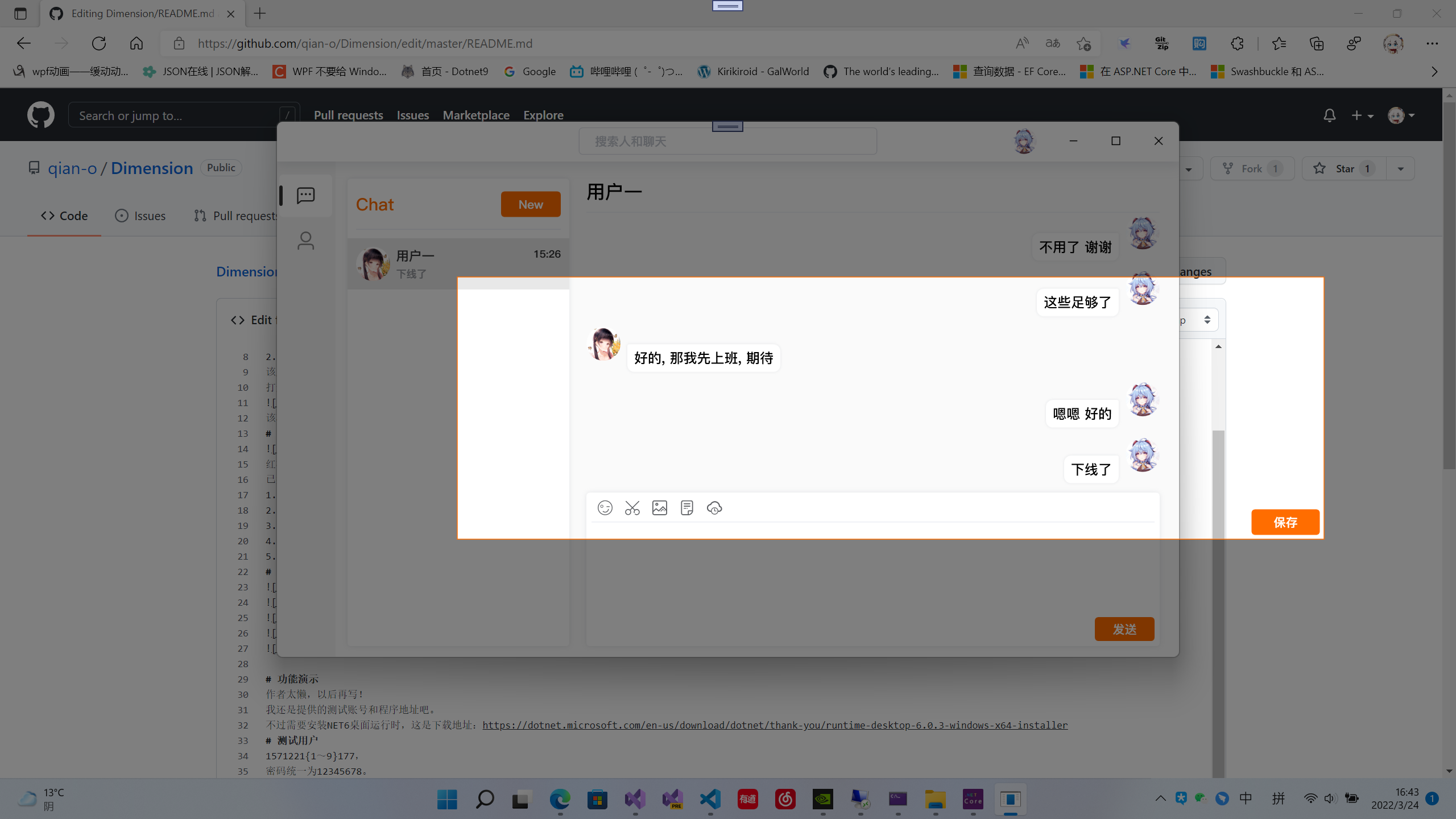The image size is (1456, 819).
Task: Refresh the browser page
Action: coord(99,43)
